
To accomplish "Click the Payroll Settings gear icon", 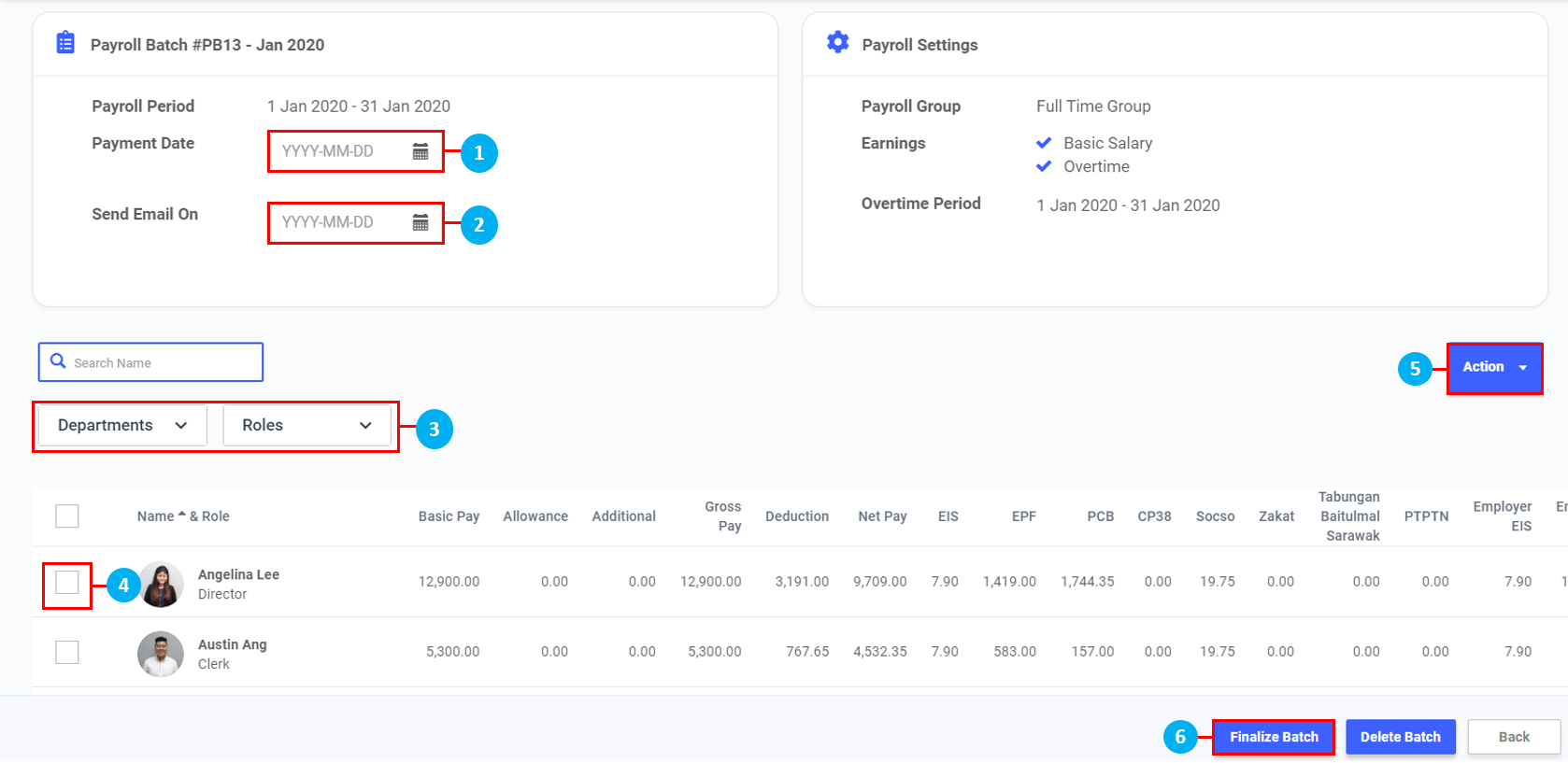I will [838, 43].
